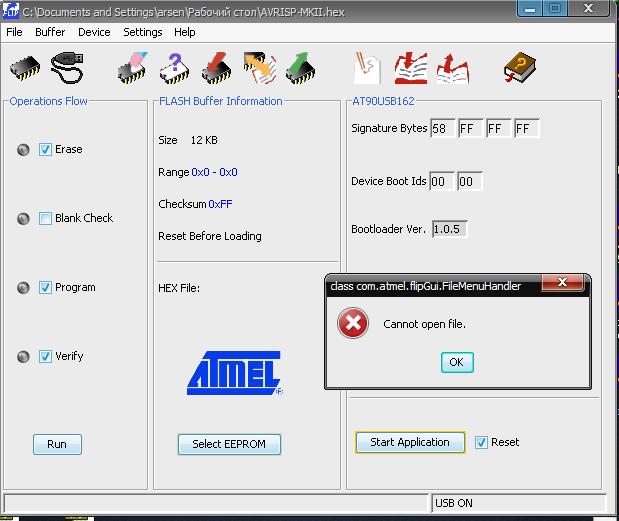Screen dimensions: 619x521
Task: Minimize the FLIP window
Action: coord(530,9)
